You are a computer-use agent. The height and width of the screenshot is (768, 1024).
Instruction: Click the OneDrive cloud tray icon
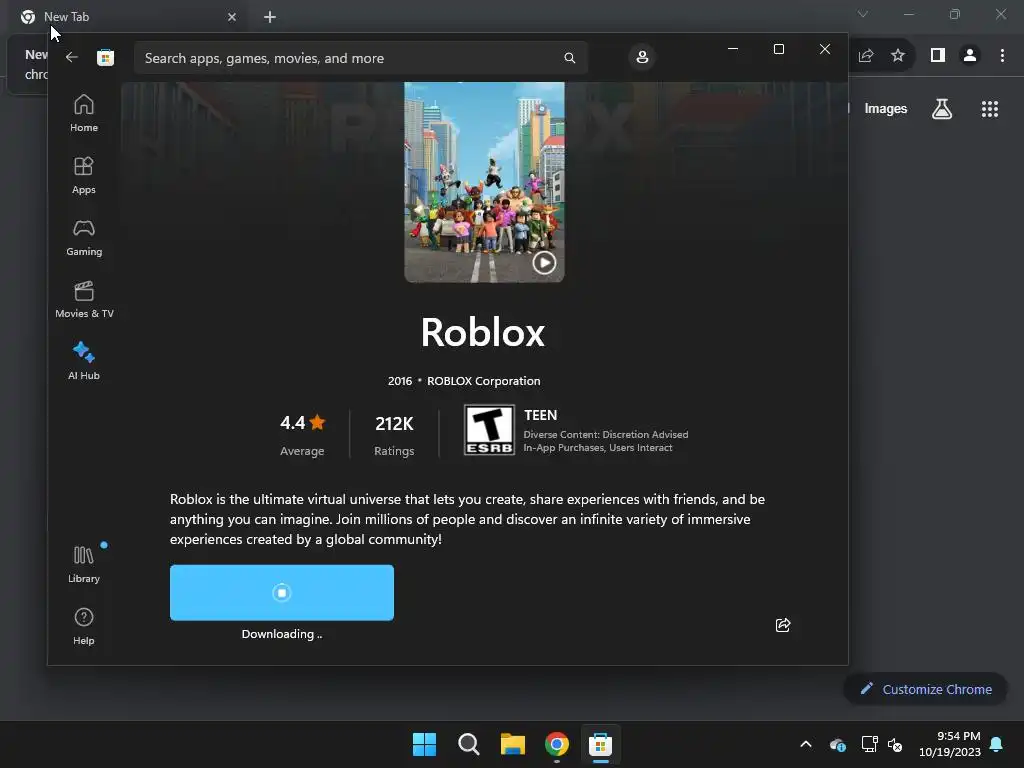tap(838, 744)
